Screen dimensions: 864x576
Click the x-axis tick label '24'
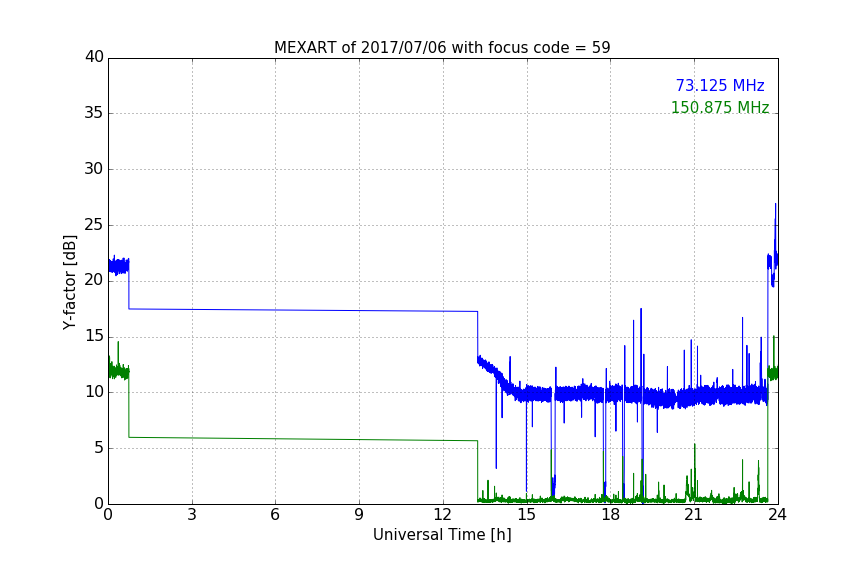pos(777,515)
